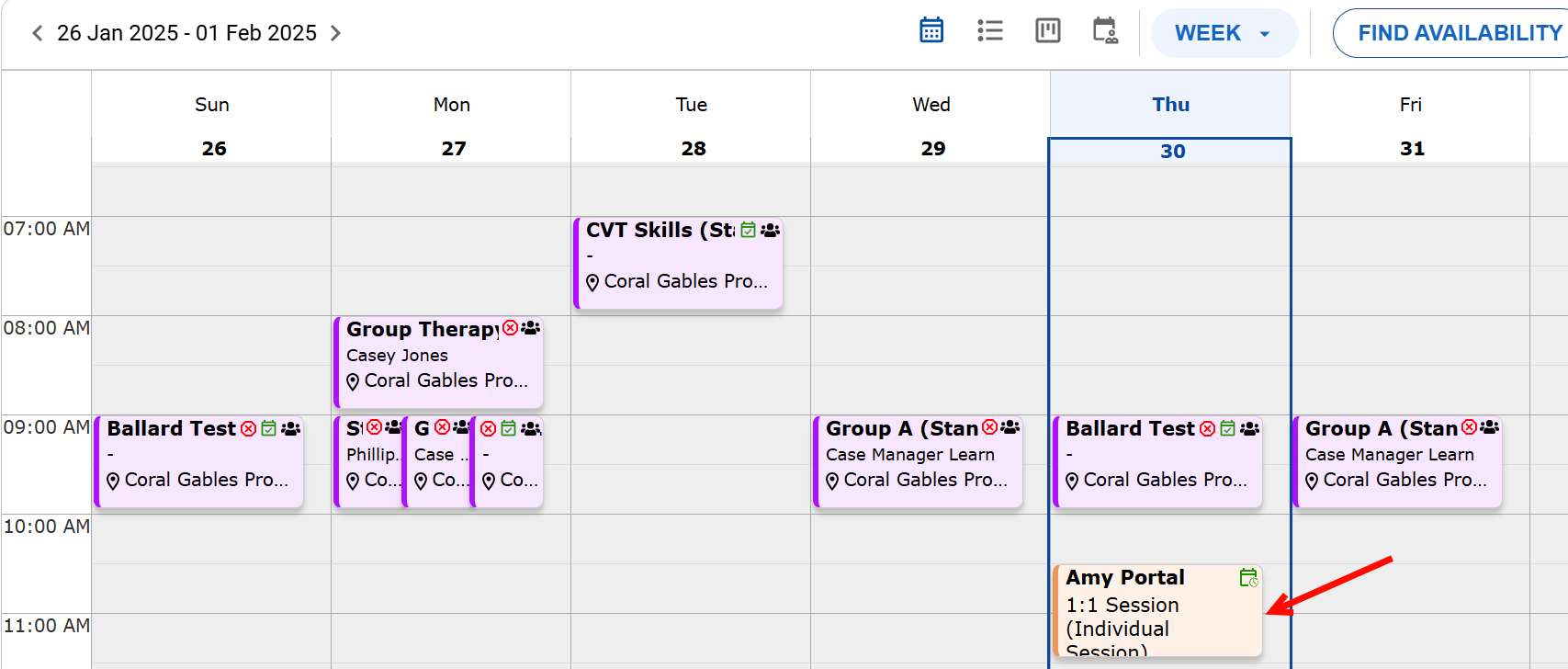Go to the next week

coord(336,33)
